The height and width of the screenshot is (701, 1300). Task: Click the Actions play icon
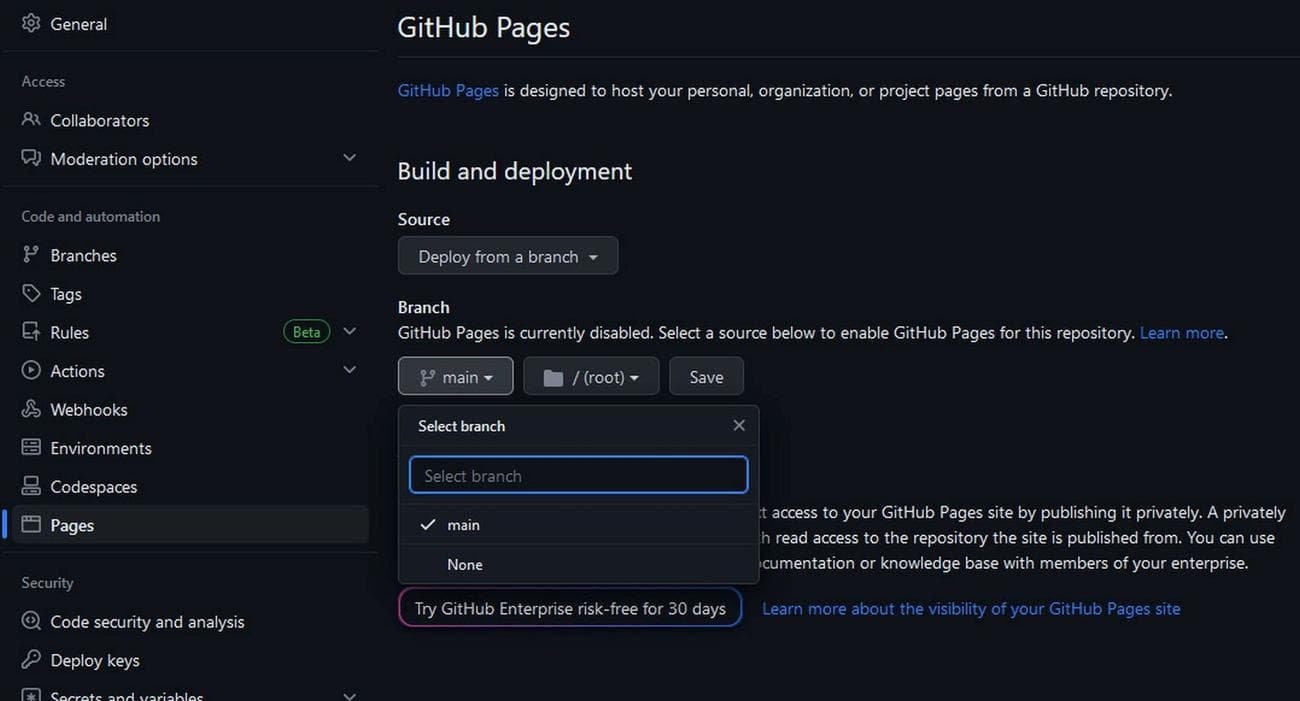(31, 370)
